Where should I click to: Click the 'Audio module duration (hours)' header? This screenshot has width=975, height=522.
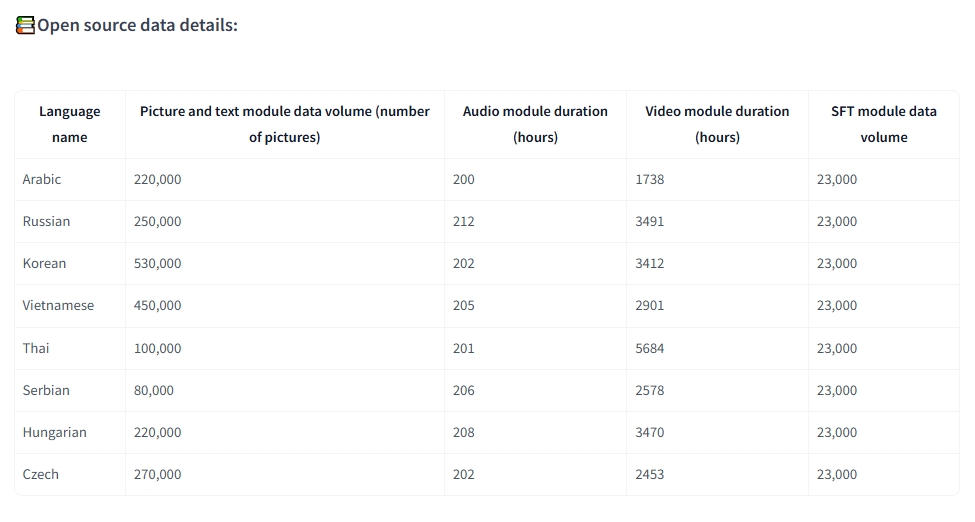[535, 124]
